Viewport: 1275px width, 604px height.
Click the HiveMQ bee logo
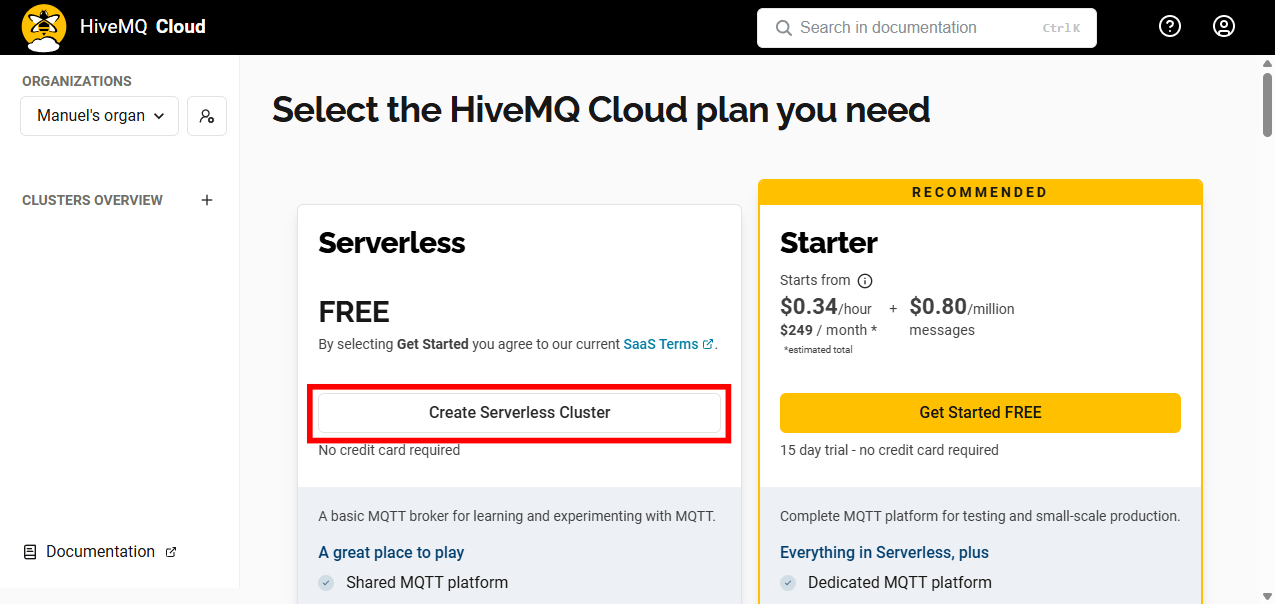43,26
